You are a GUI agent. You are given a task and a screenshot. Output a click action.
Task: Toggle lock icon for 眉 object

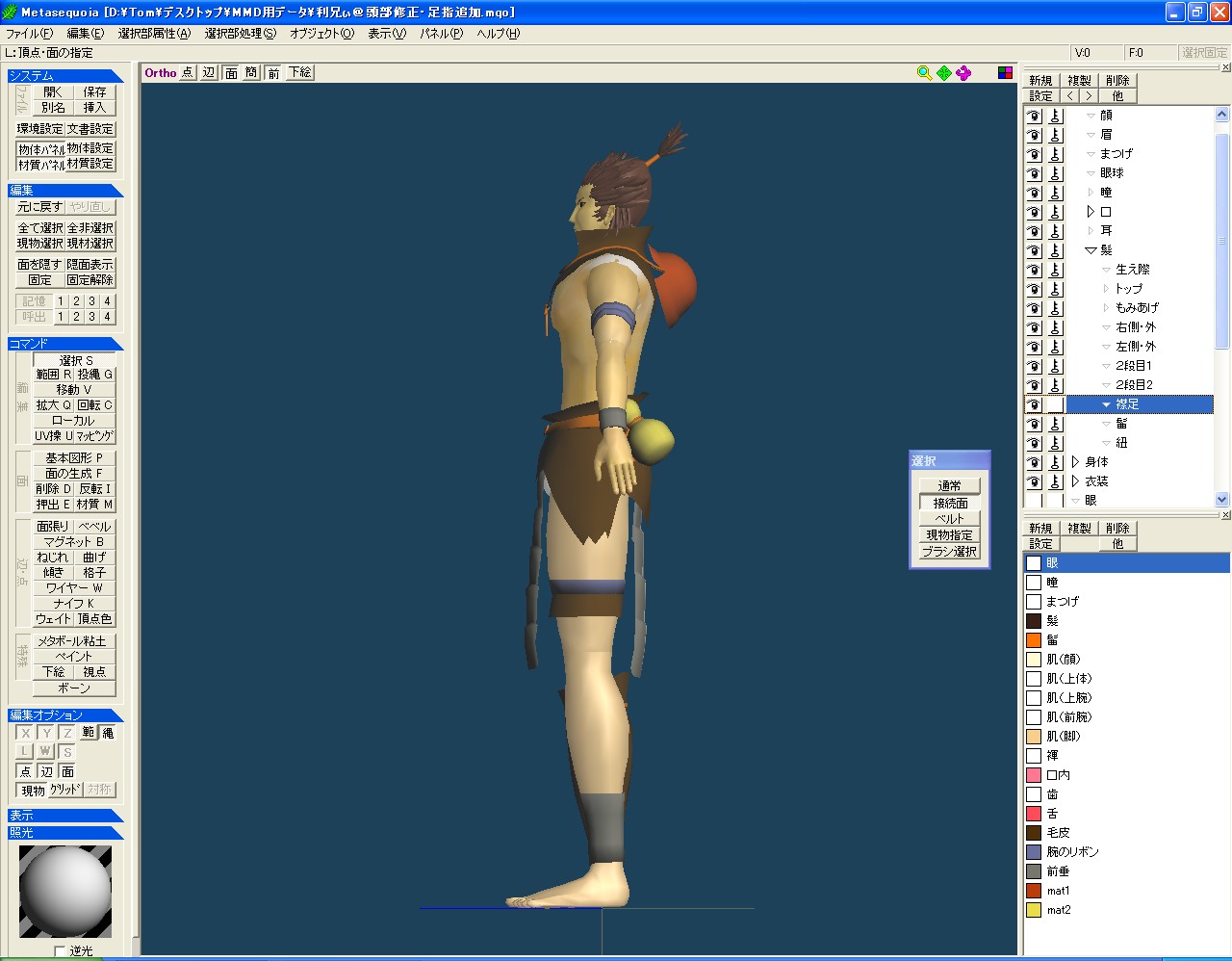click(1056, 135)
